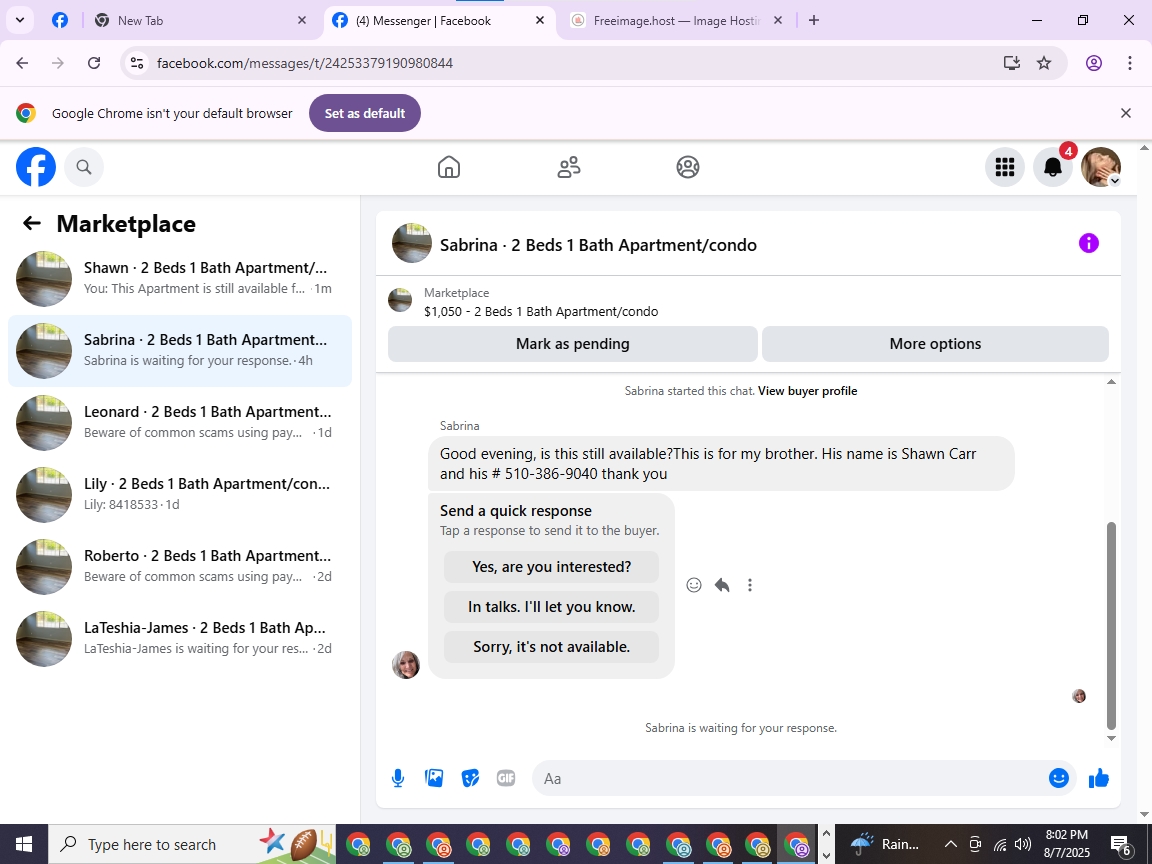Image resolution: width=1152 pixels, height=864 pixels.
Task: Switch to the Freeimage.host browser tab
Action: [x=676, y=21]
